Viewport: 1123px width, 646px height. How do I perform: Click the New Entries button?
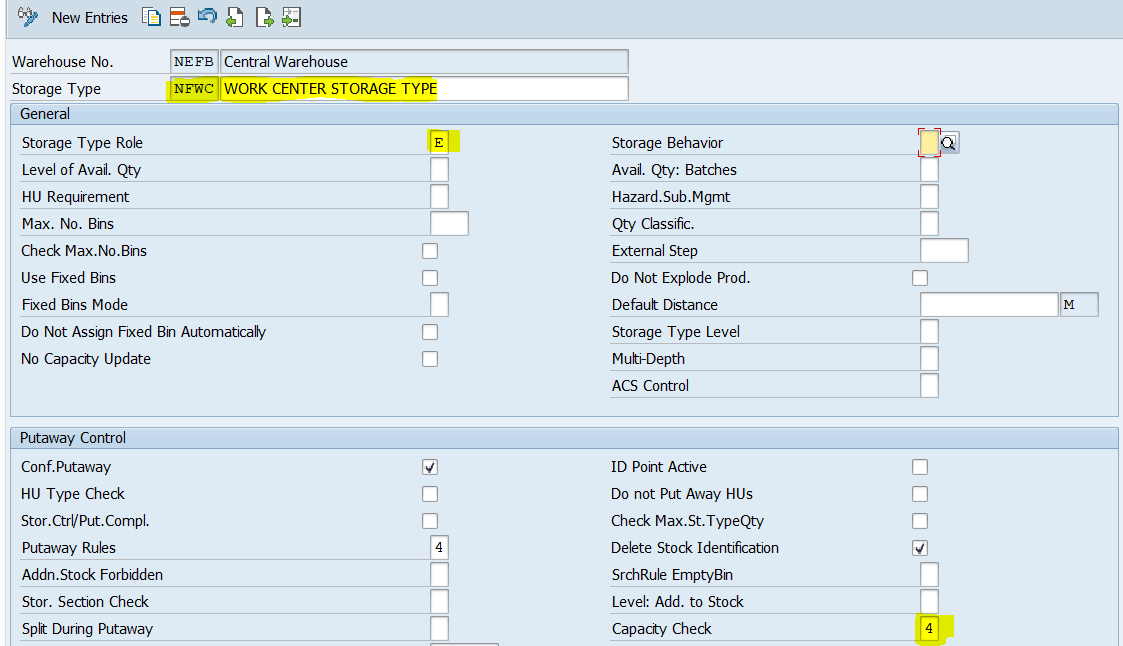click(90, 18)
